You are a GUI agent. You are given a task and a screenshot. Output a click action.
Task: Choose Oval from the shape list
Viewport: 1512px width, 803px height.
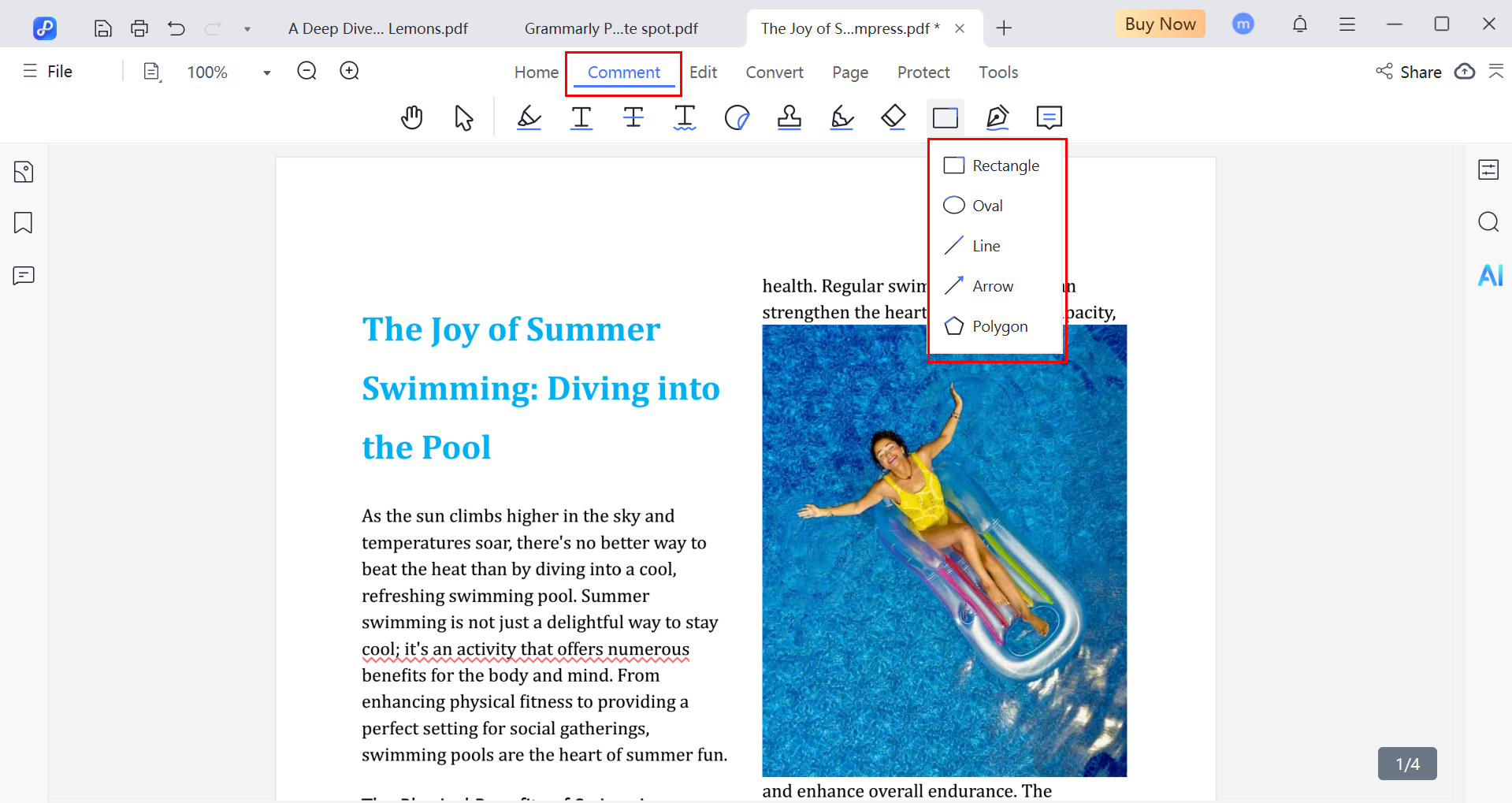point(986,206)
